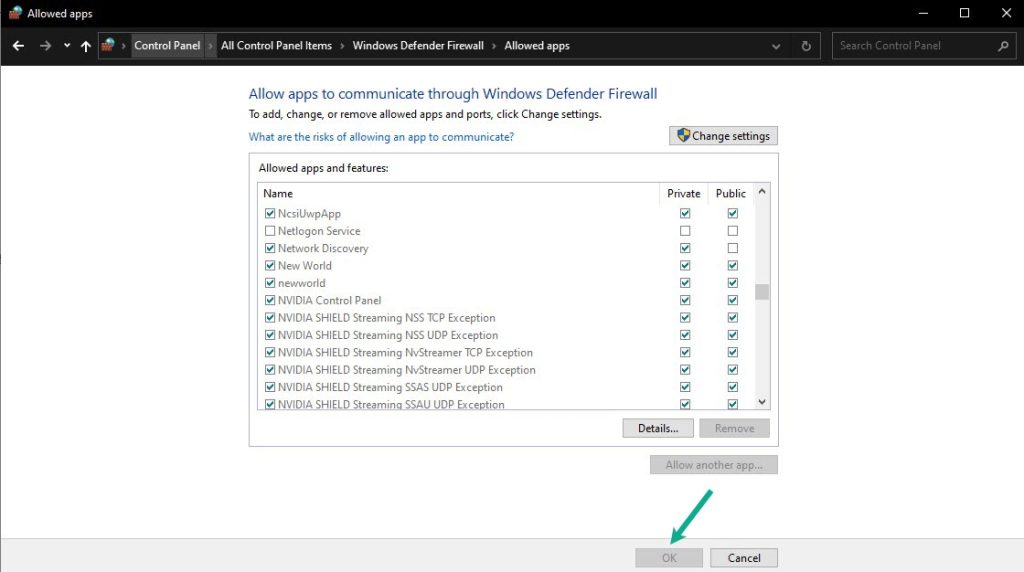Click the apps list scrollbar thumb
This screenshot has height=572, width=1024.
click(761, 292)
